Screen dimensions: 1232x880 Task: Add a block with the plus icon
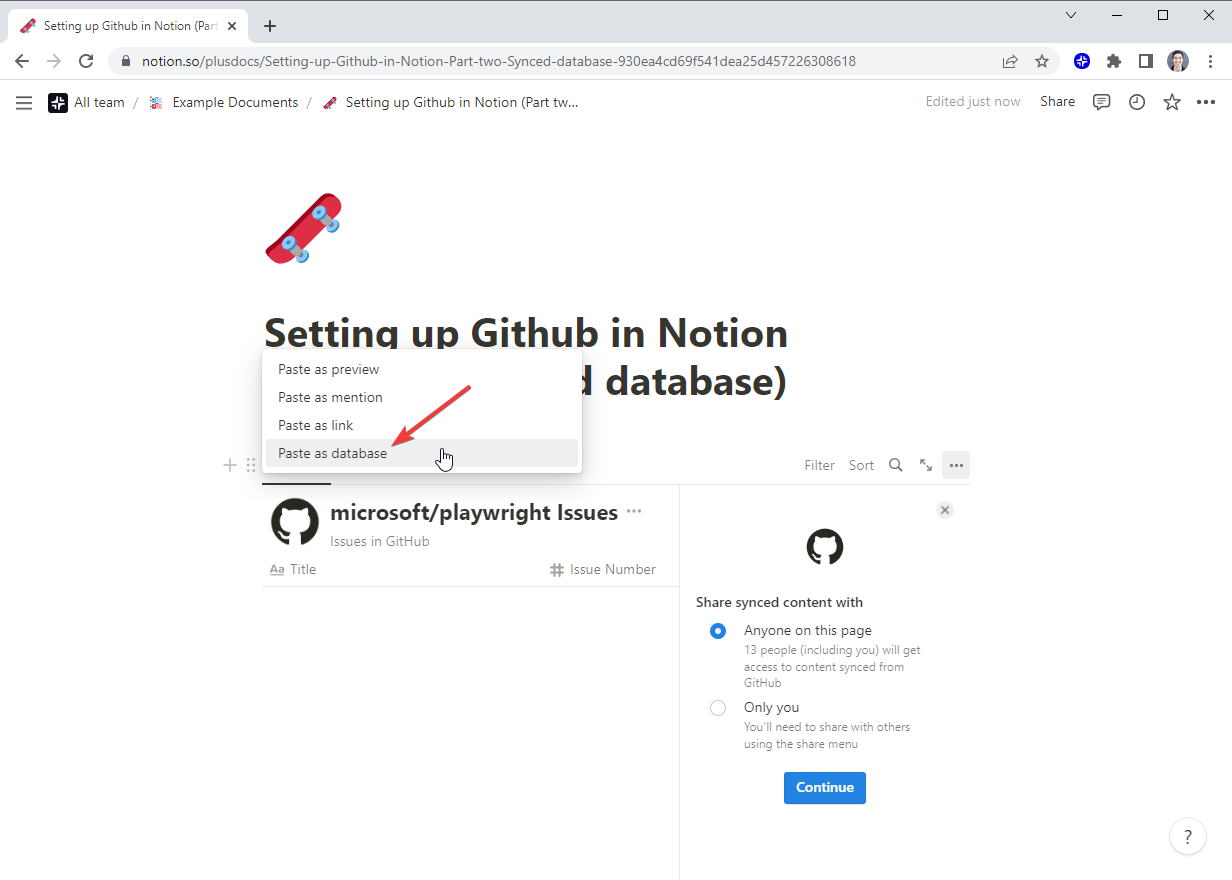pyautogui.click(x=230, y=465)
